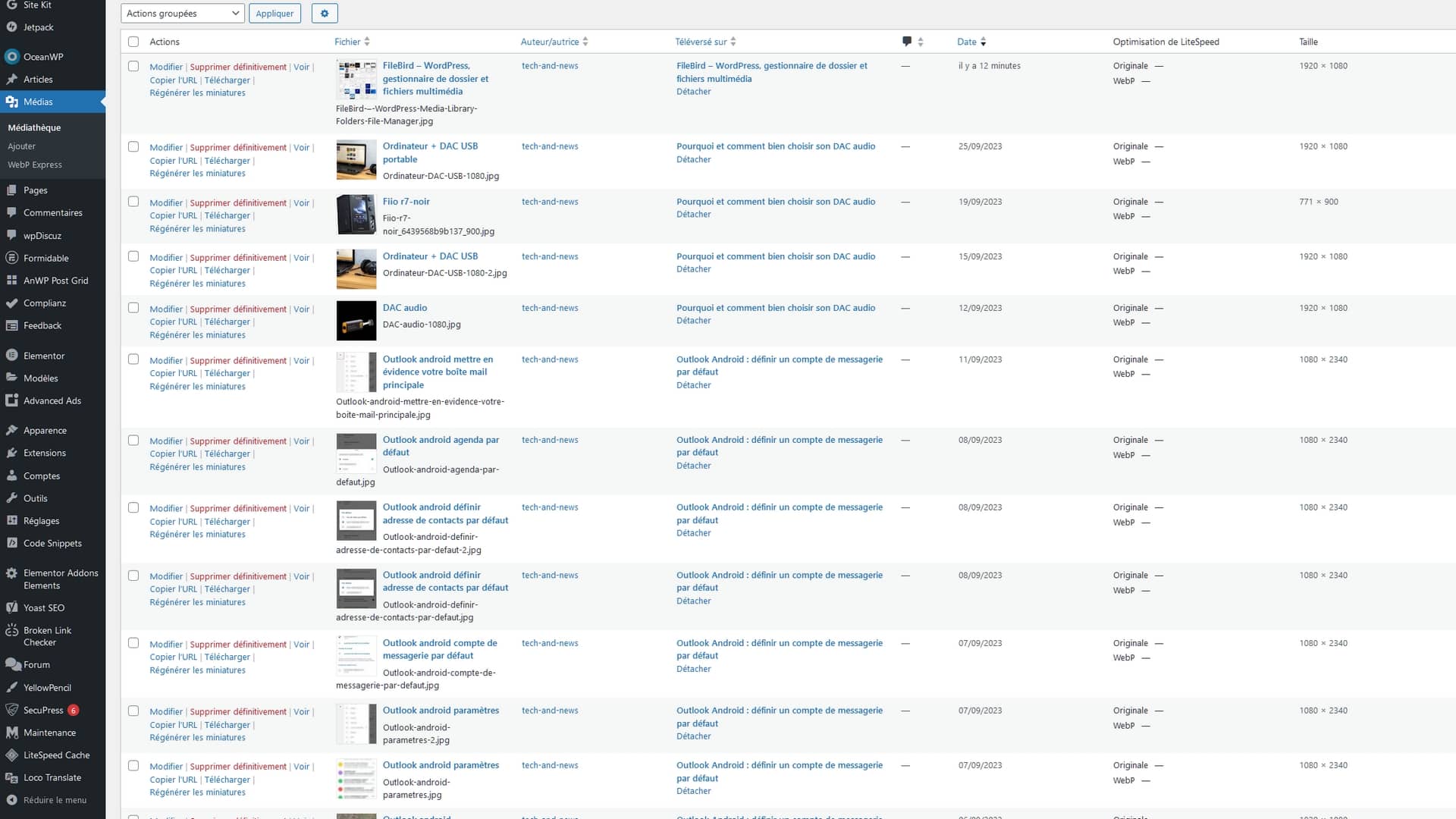Sort by the Date column arrow
Viewport: 1456px width, 819px height.
[983, 42]
